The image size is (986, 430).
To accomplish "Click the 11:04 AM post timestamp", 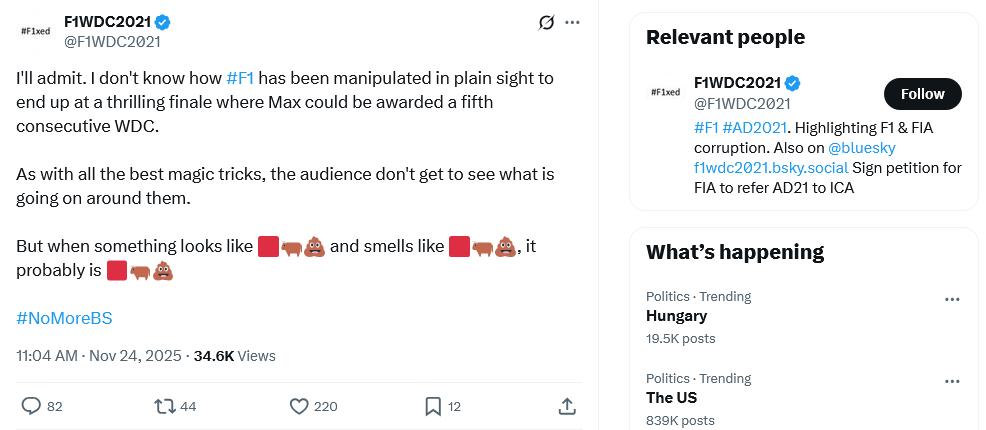I will [x=47, y=355].
